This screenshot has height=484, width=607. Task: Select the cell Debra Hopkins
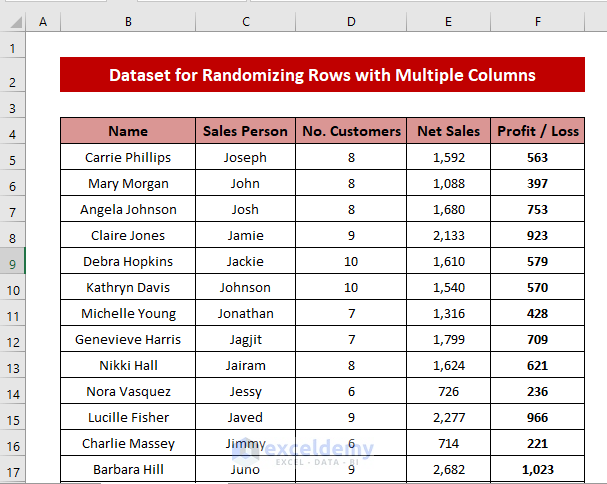[x=128, y=261]
